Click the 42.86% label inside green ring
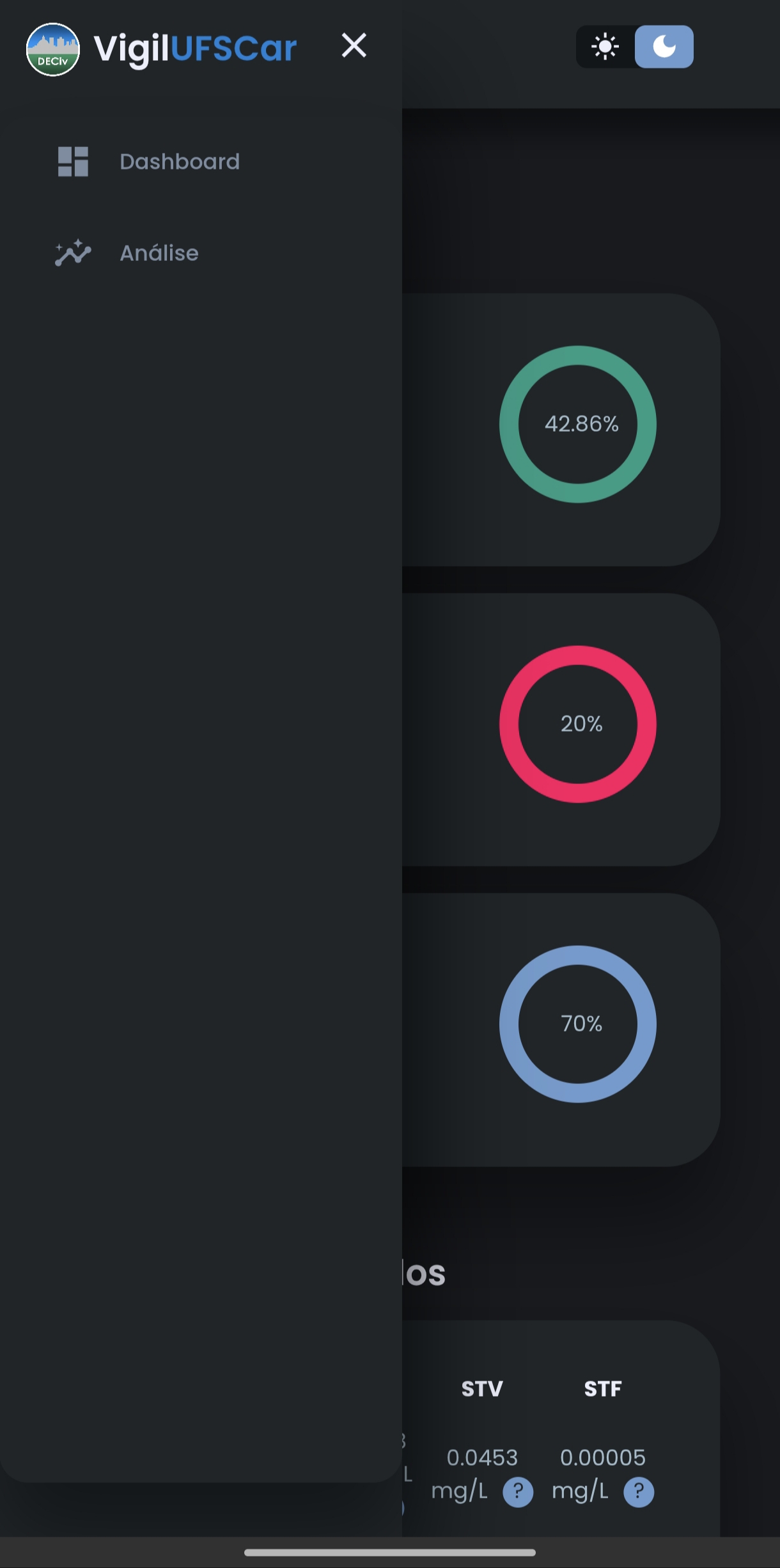The width and height of the screenshot is (780, 1568). click(582, 424)
